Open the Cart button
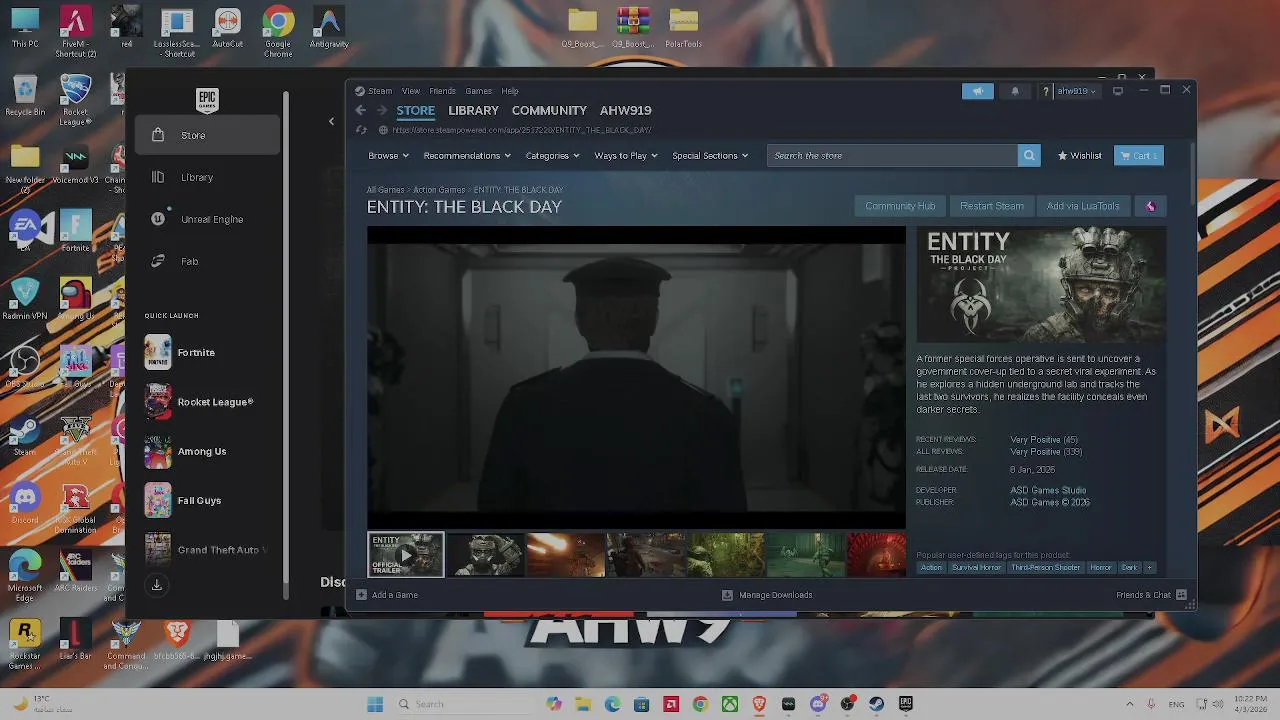Image resolution: width=1280 pixels, height=720 pixels. click(x=1139, y=156)
